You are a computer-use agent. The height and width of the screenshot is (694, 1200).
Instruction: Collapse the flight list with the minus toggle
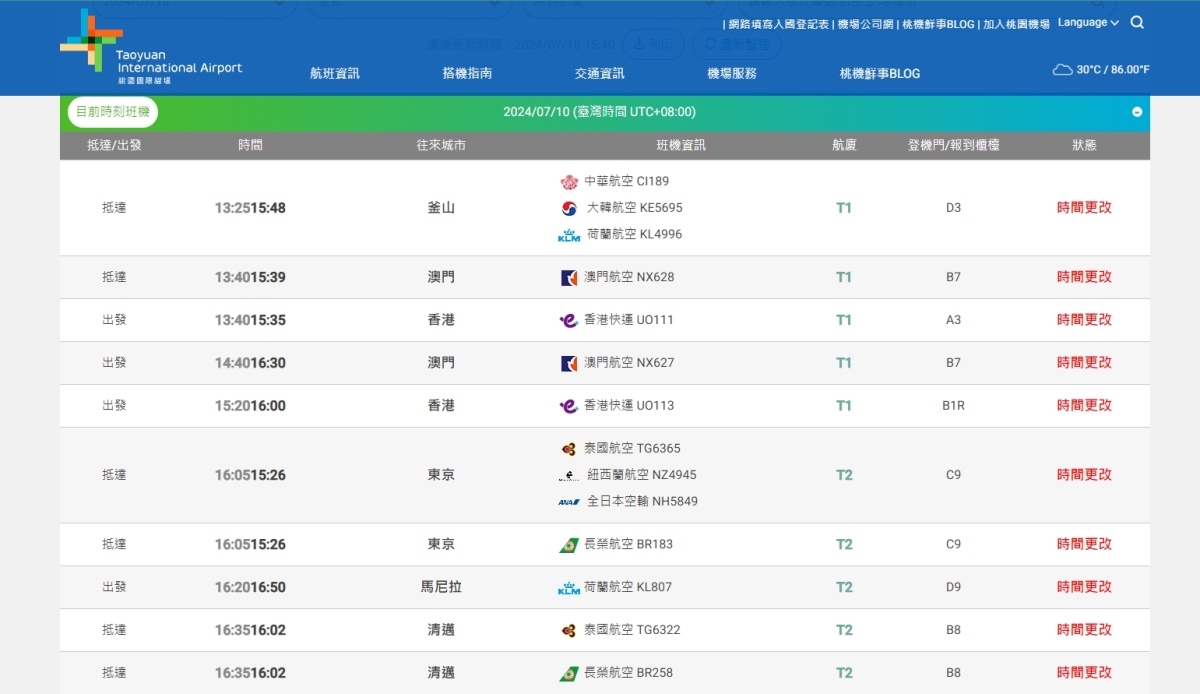click(1137, 112)
